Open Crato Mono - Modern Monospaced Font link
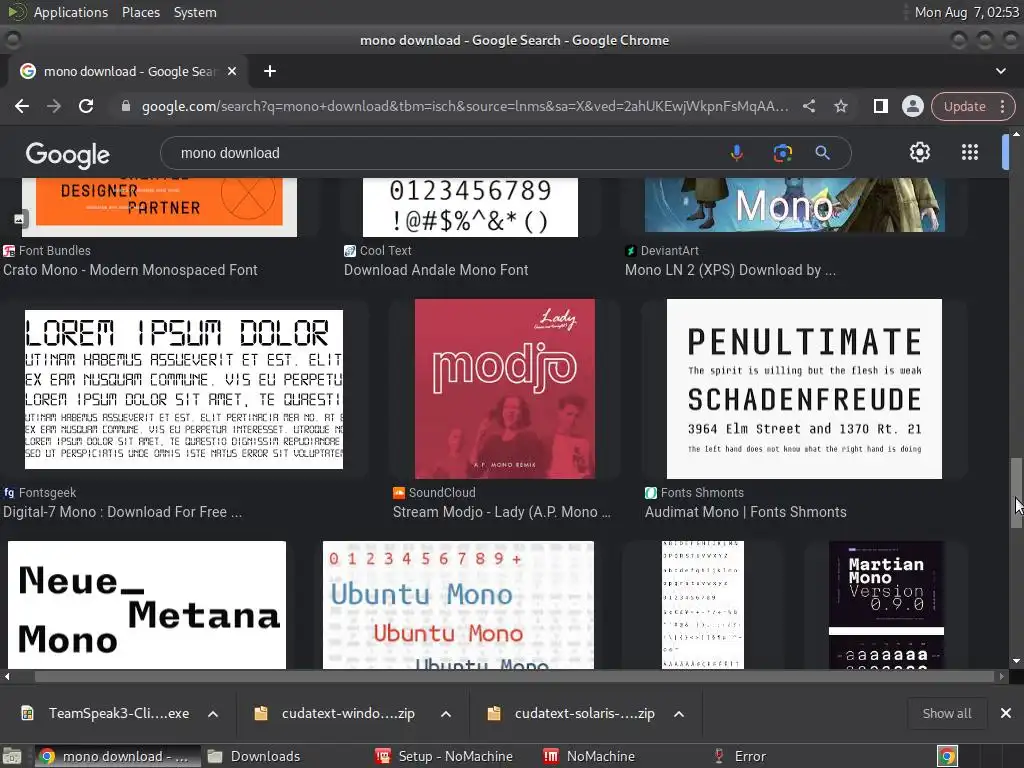Image resolution: width=1024 pixels, height=768 pixels. click(130, 270)
